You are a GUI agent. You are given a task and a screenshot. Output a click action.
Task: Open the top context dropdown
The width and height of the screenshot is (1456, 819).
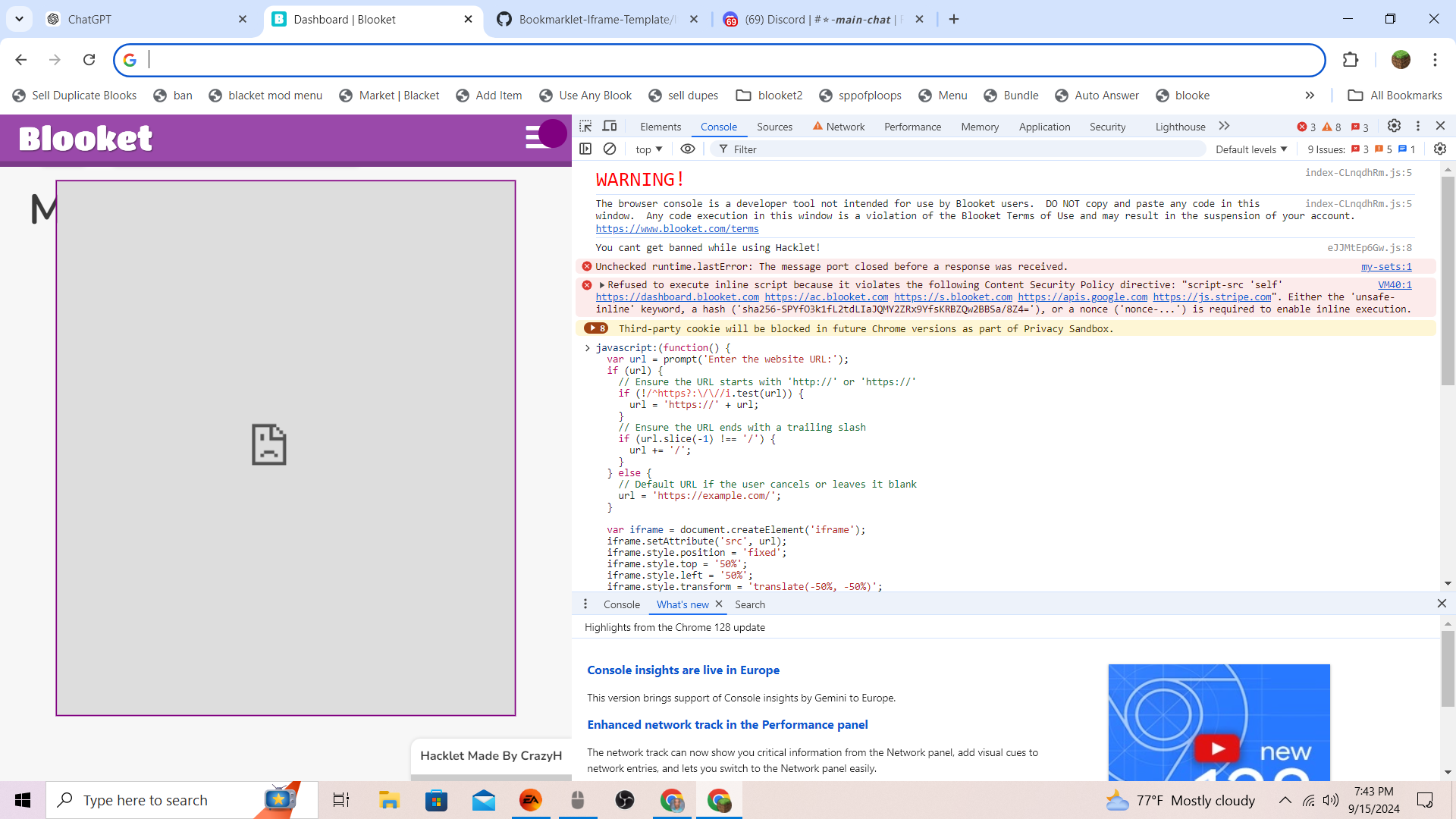[649, 149]
